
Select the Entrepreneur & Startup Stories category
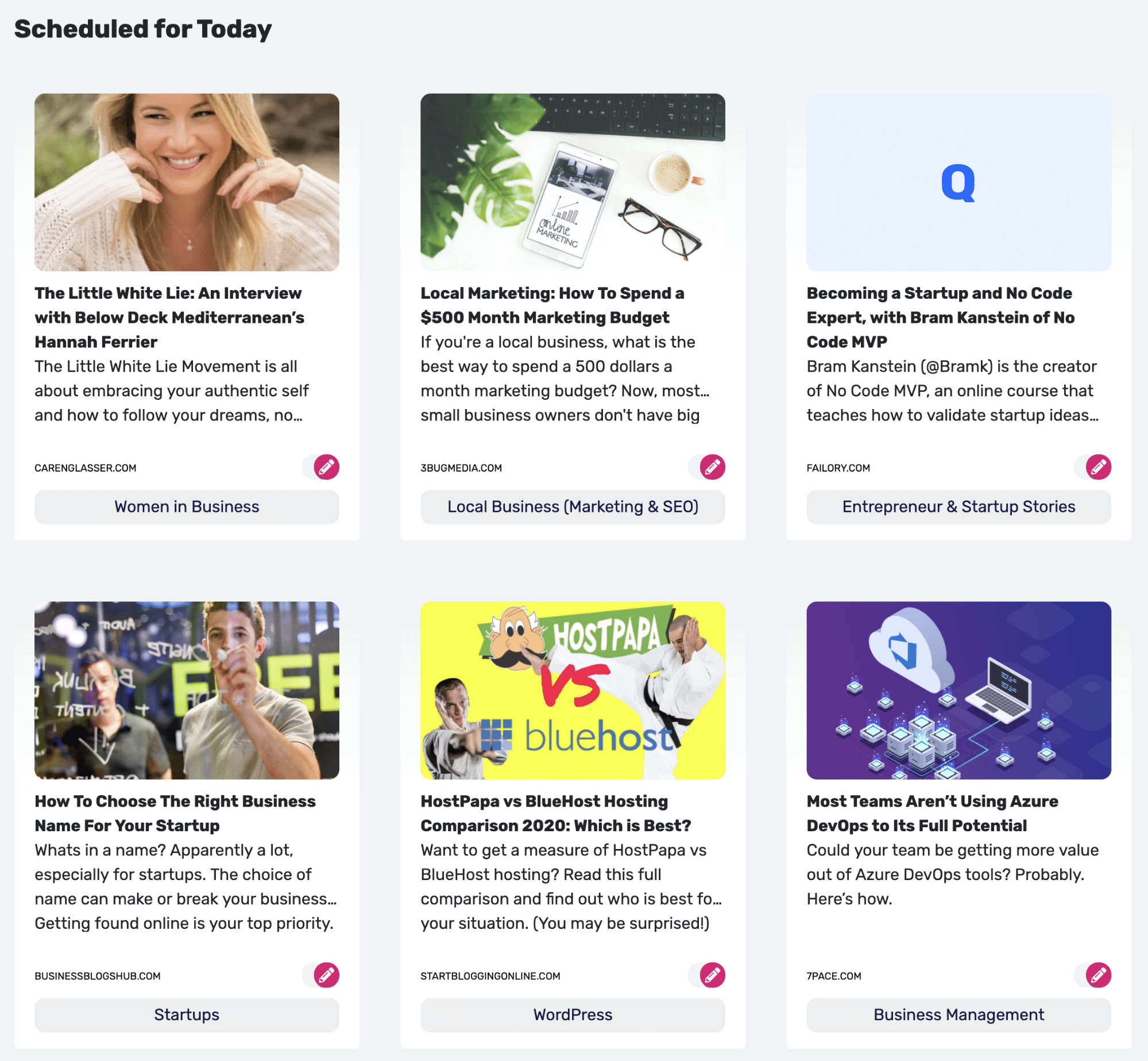(x=958, y=507)
